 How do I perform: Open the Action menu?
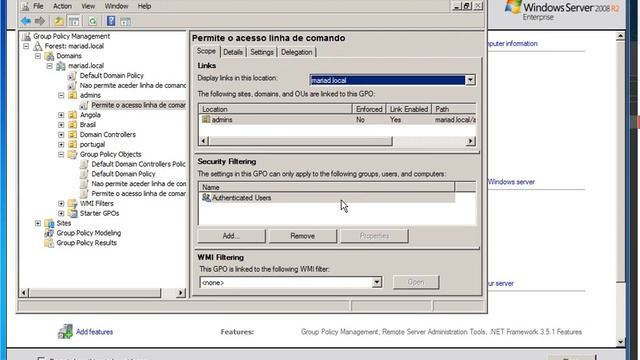[62, 6]
